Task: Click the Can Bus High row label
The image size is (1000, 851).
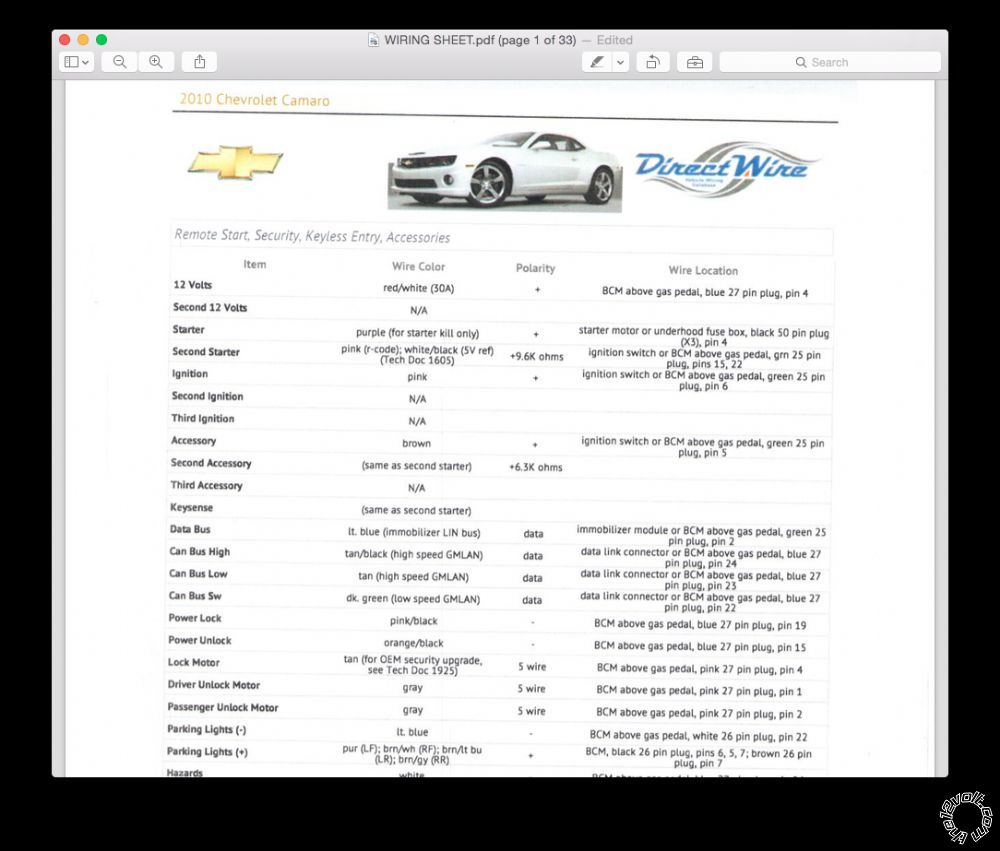Action: [x=200, y=552]
